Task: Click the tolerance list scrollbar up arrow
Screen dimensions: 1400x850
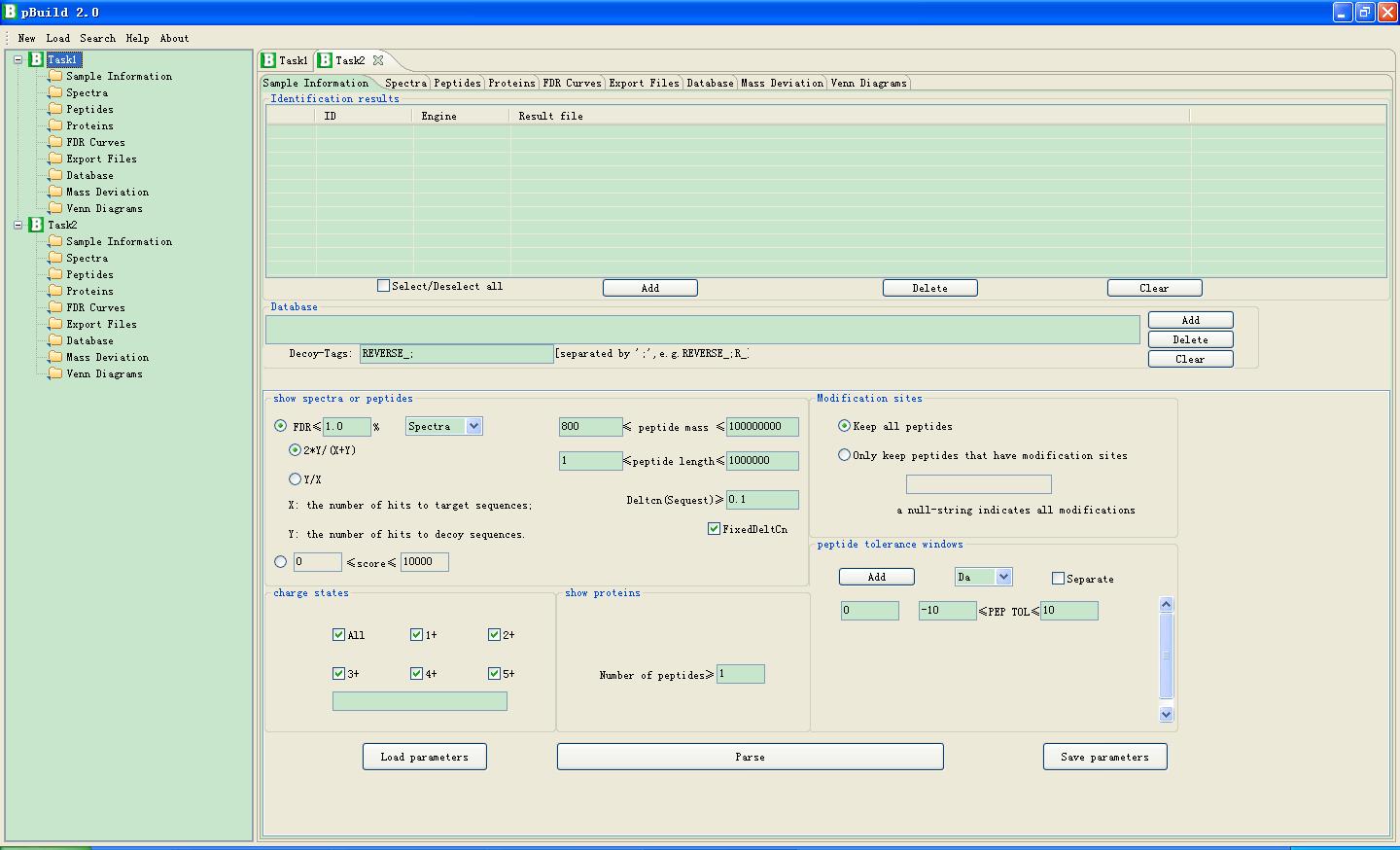Action: coord(1167,604)
